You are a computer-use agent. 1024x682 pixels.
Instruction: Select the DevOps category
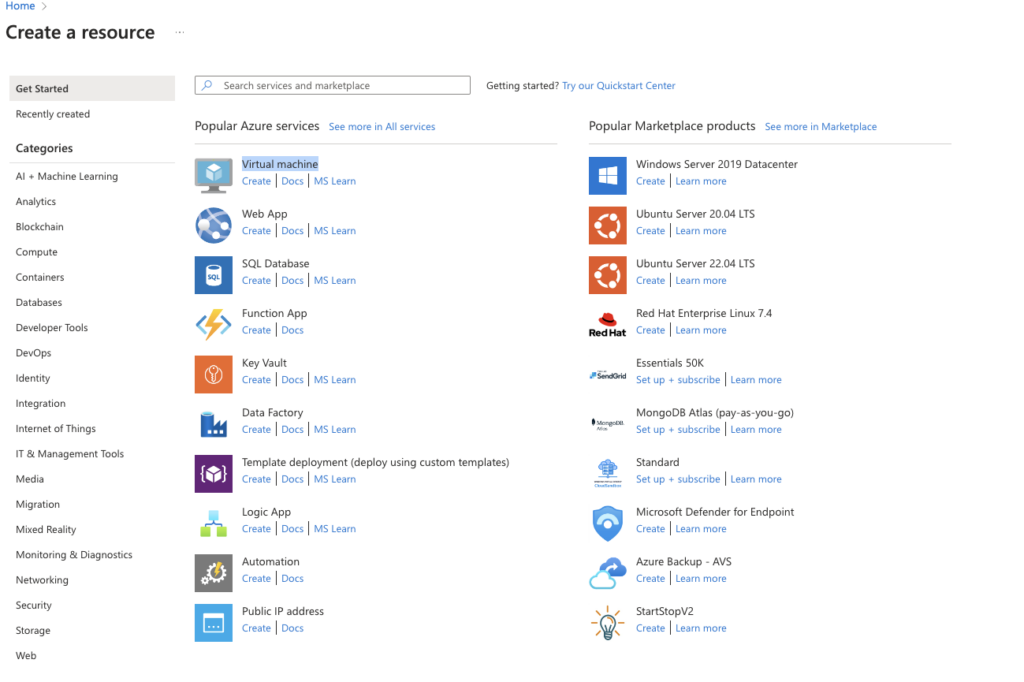click(33, 353)
